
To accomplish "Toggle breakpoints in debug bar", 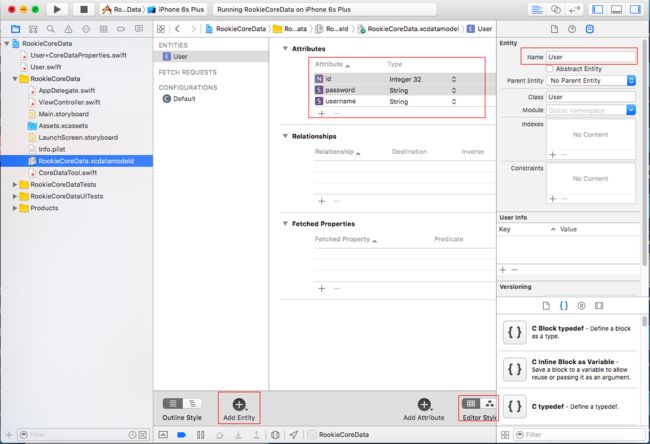I will pos(181,435).
